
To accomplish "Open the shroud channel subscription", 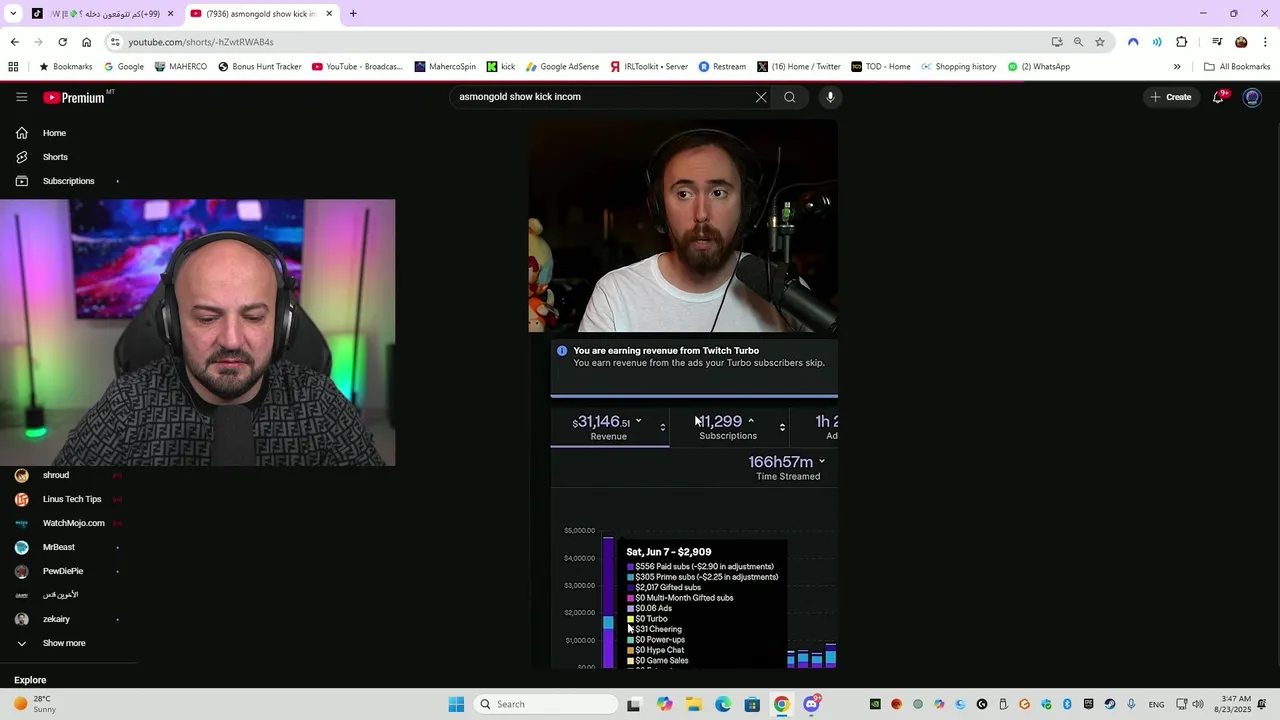I will pos(56,475).
